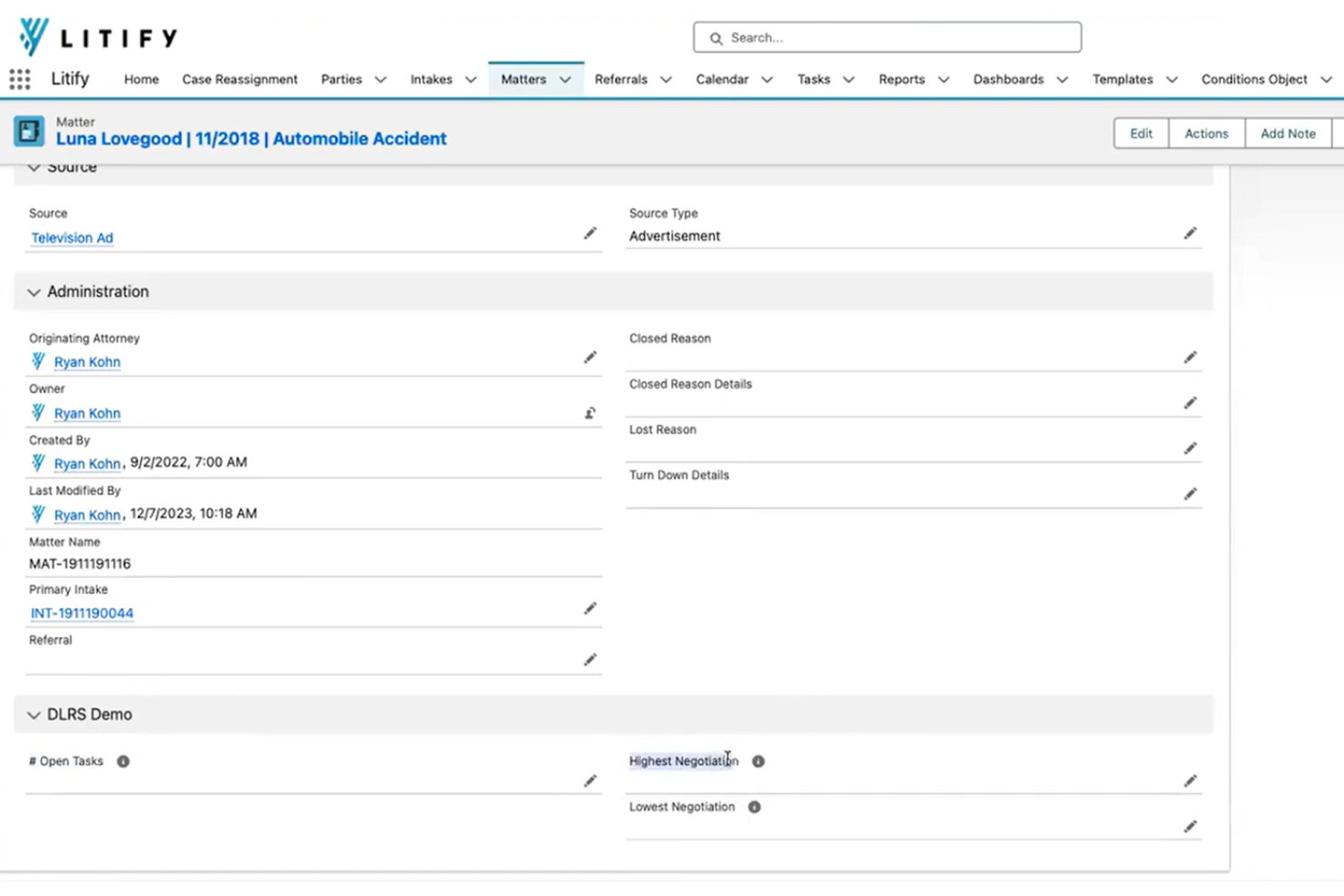The image size is (1344, 896).
Task: Open the Case Reassignment tab
Action: tap(240, 80)
